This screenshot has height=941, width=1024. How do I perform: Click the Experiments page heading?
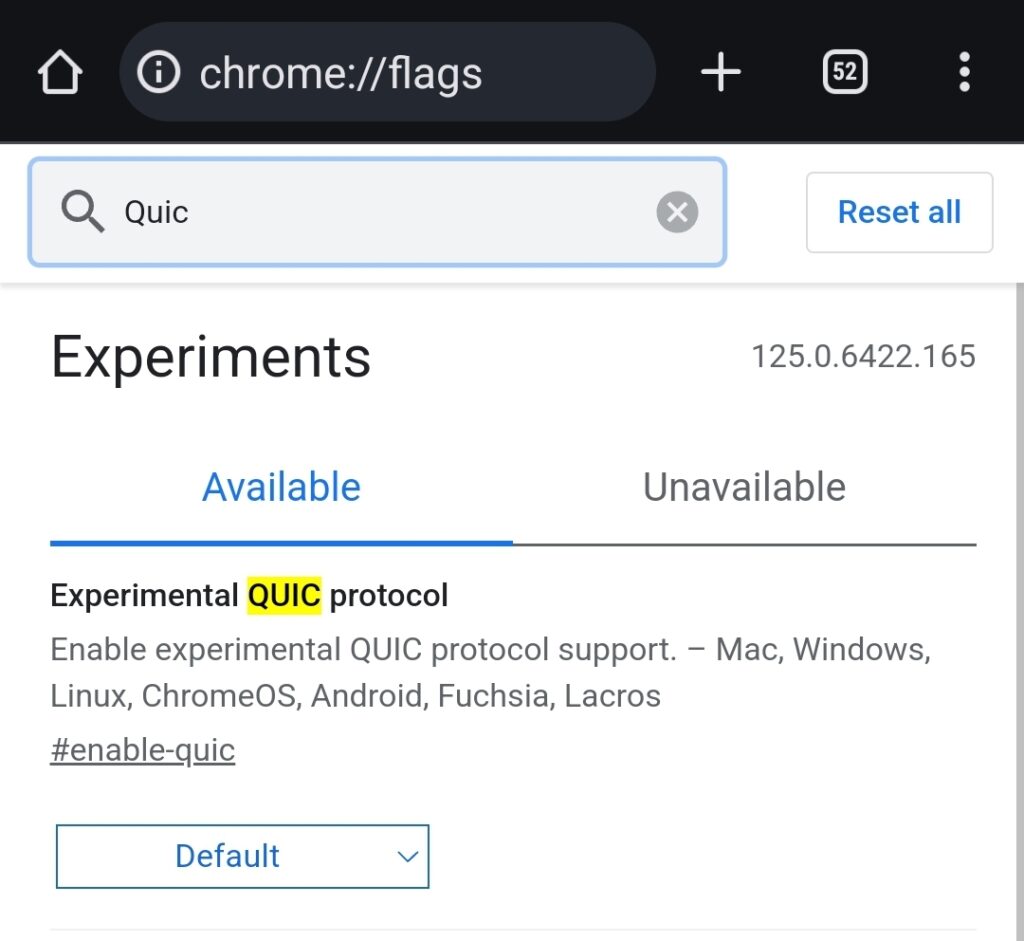(x=211, y=357)
